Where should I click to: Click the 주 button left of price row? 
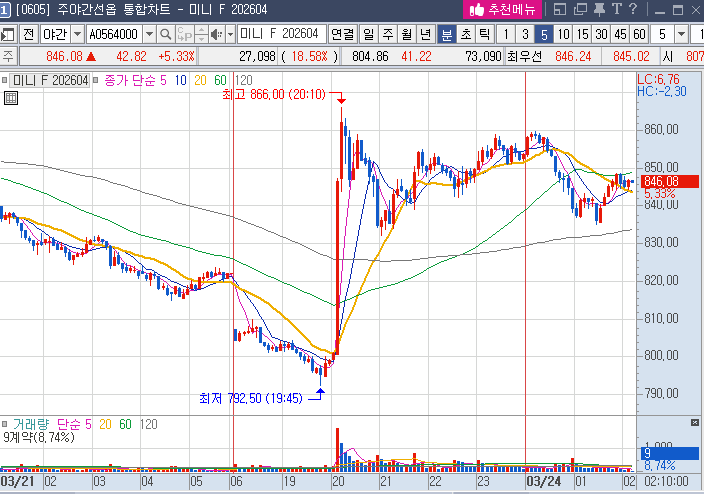8,57
